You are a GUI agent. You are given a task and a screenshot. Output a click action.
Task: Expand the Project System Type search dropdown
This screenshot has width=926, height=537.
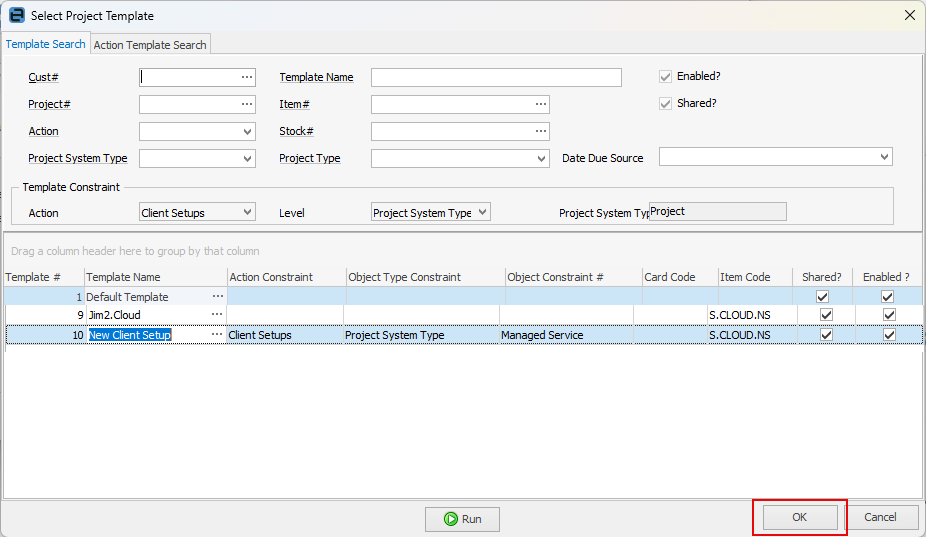pos(247,159)
